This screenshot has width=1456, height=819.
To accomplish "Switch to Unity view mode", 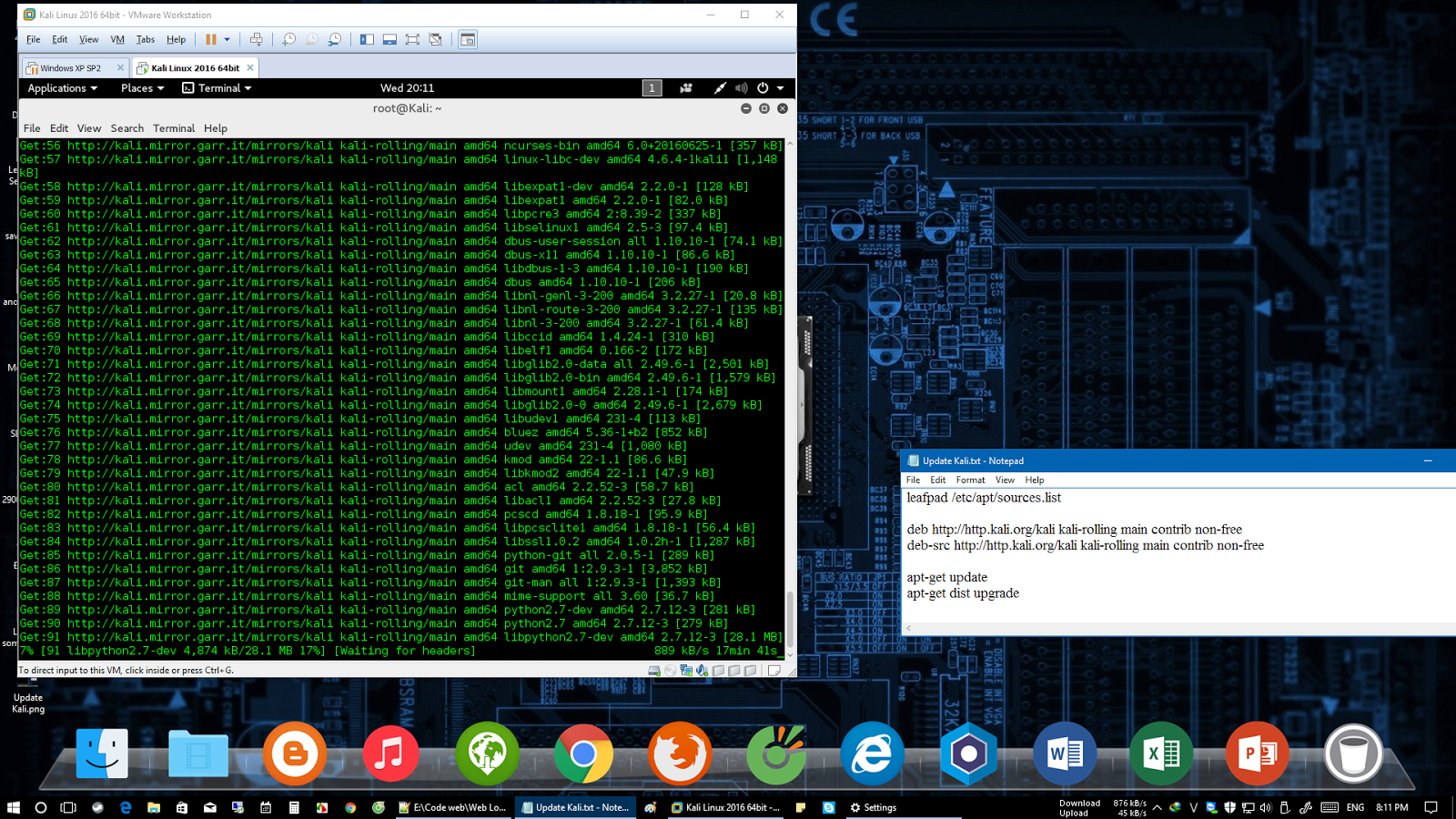I will coord(435,39).
